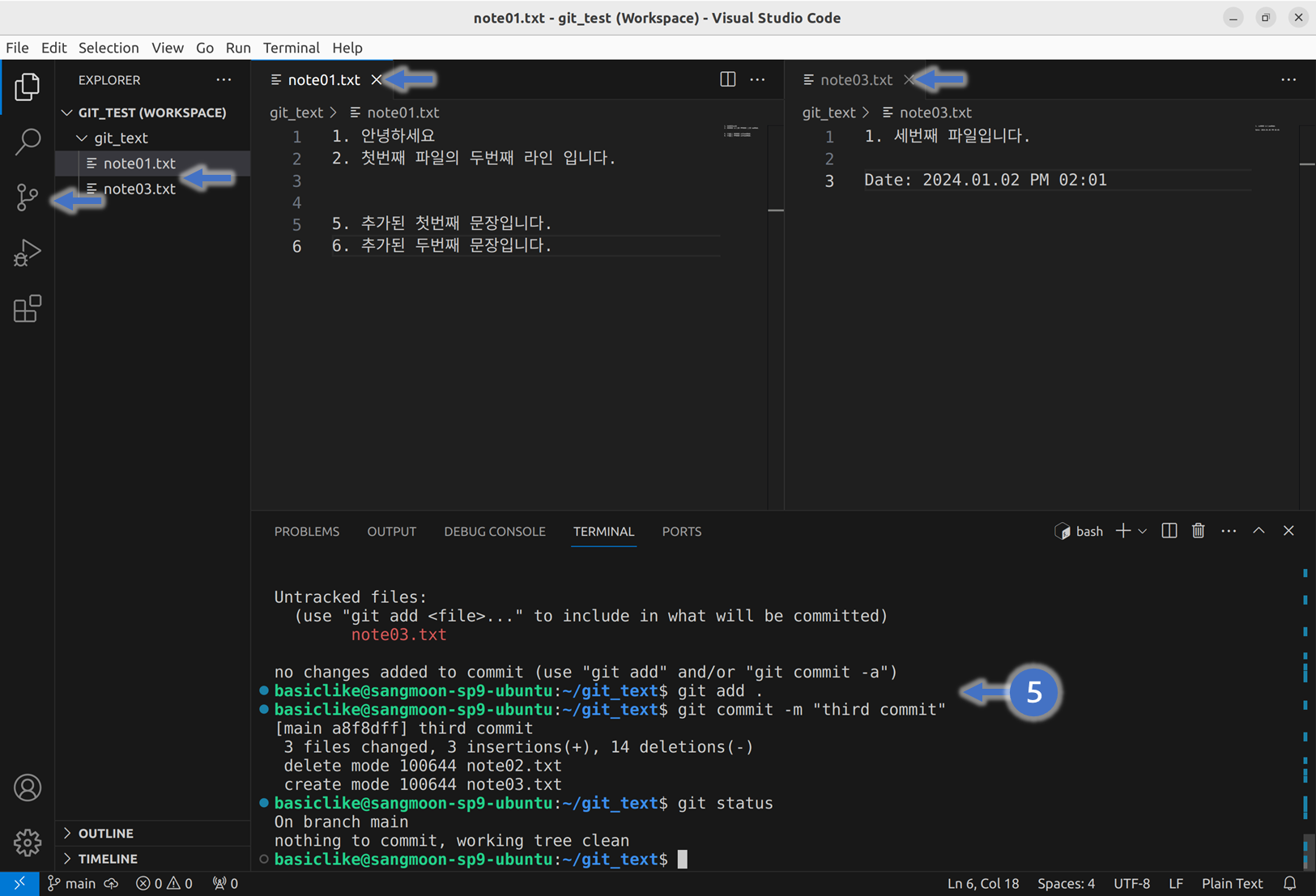This screenshot has width=1316, height=896.
Task: Open the Help menu
Action: pyautogui.click(x=347, y=48)
